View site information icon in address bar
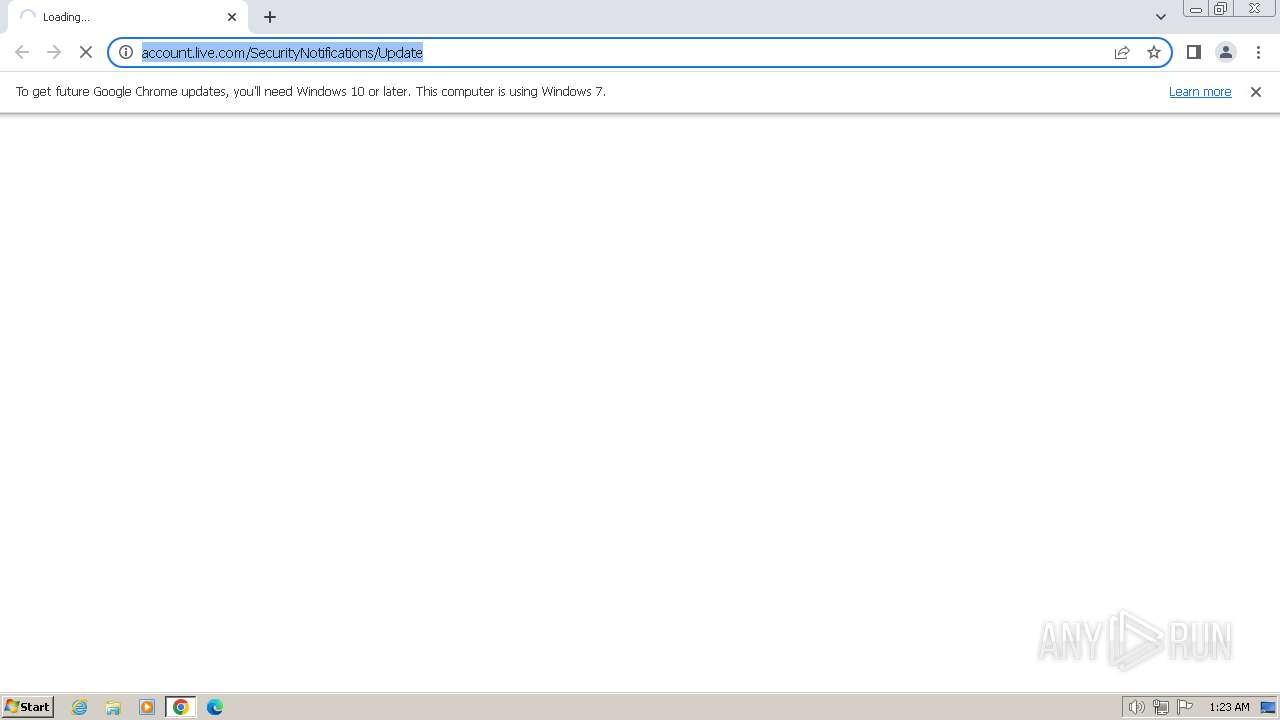The height and width of the screenshot is (720, 1280). [x=126, y=52]
